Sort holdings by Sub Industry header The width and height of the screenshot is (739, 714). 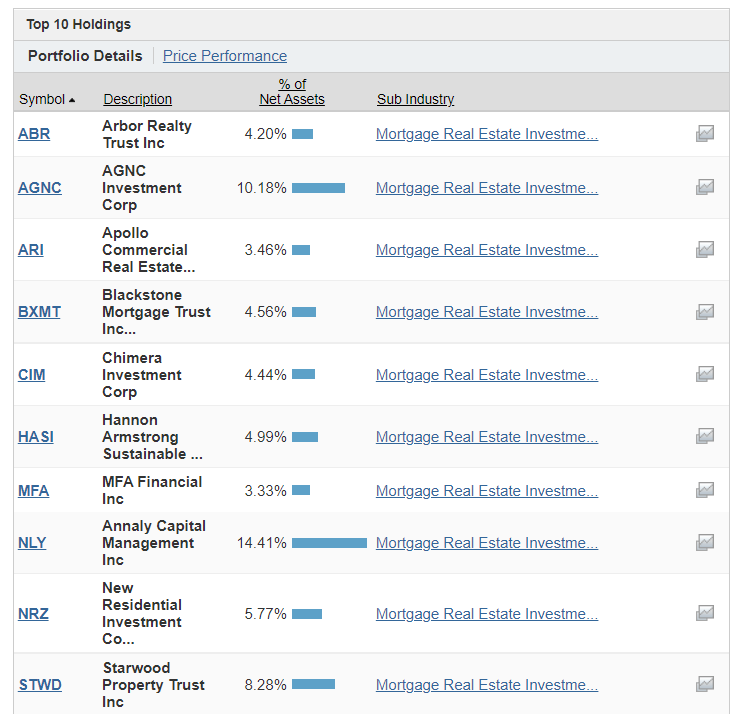click(415, 99)
